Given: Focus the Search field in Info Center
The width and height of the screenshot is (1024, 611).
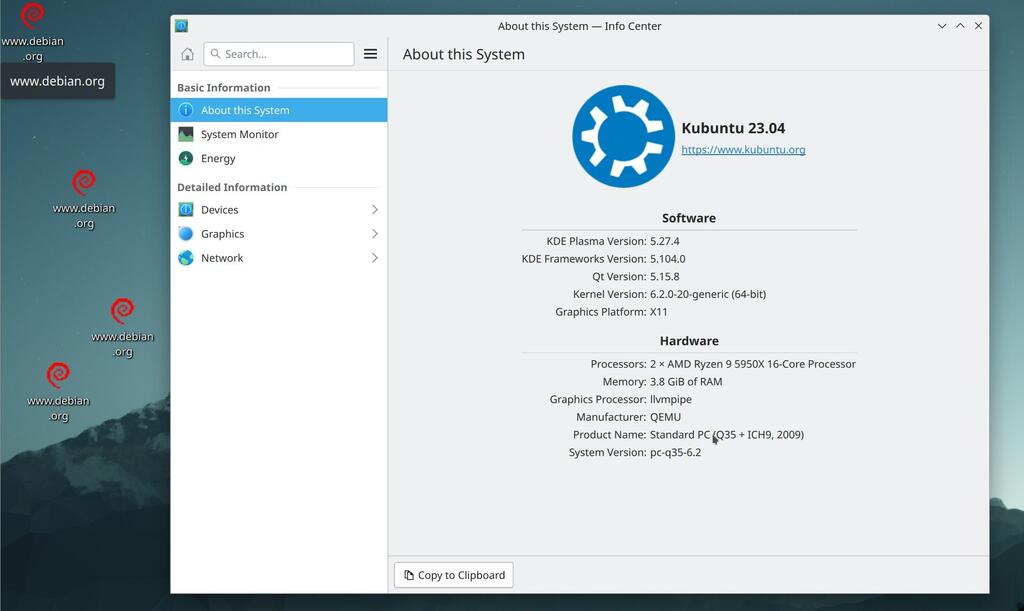Looking at the screenshot, I should pyautogui.click(x=279, y=54).
